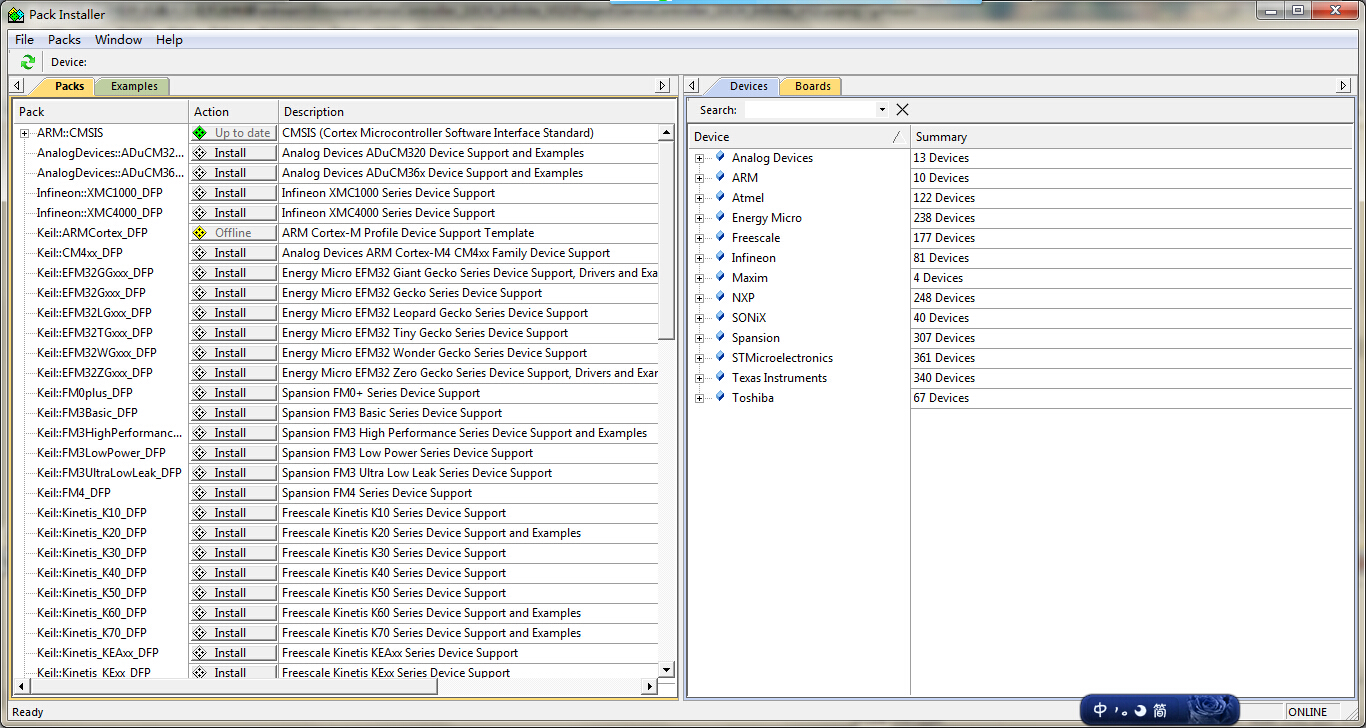Viewport: 1366px width, 728px height.
Task: Open the Window menu
Action: [118, 40]
